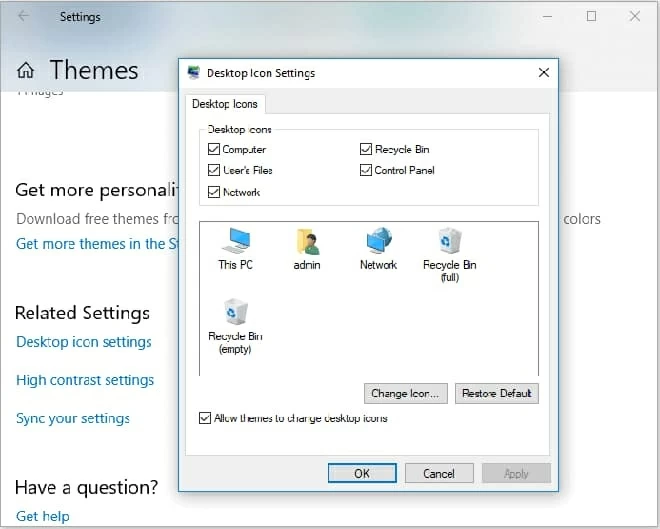Uncheck the Computer checkbox

point(214,149)
